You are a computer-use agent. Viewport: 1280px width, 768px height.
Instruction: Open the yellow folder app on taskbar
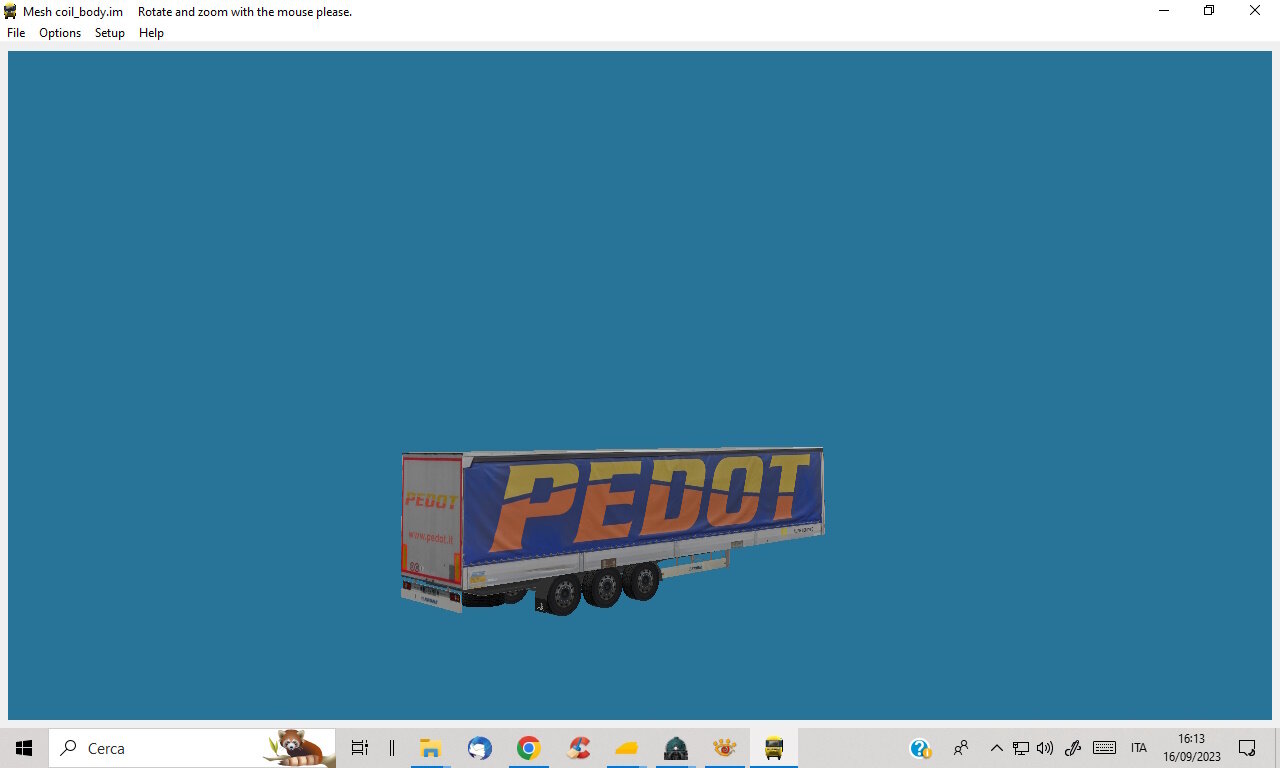click(627, 748)
